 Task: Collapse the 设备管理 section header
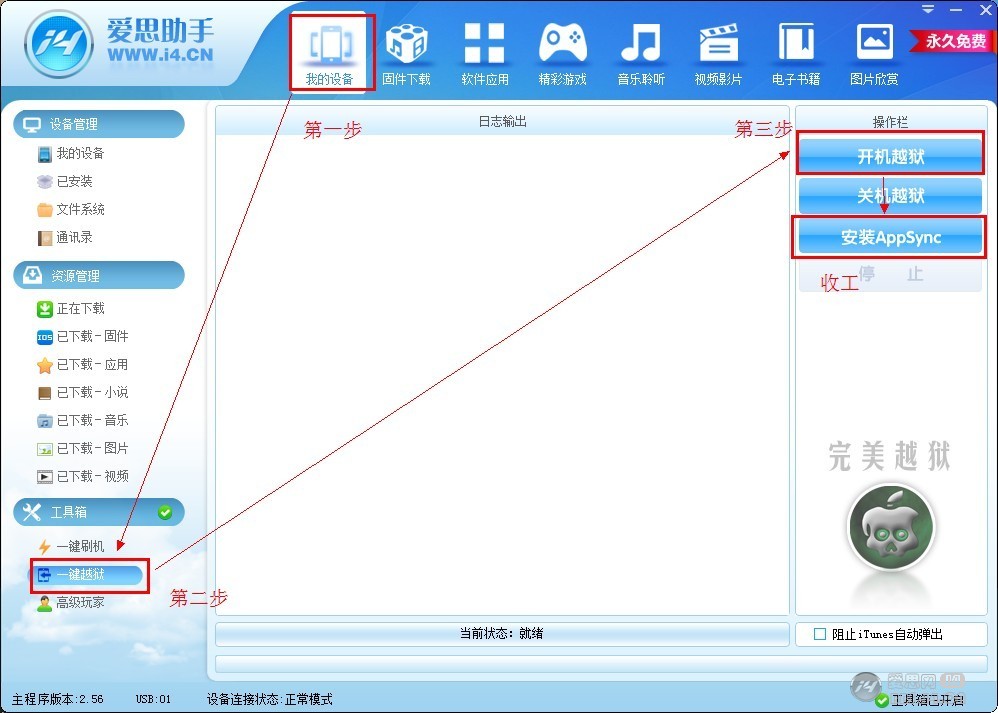coord(99,124)
